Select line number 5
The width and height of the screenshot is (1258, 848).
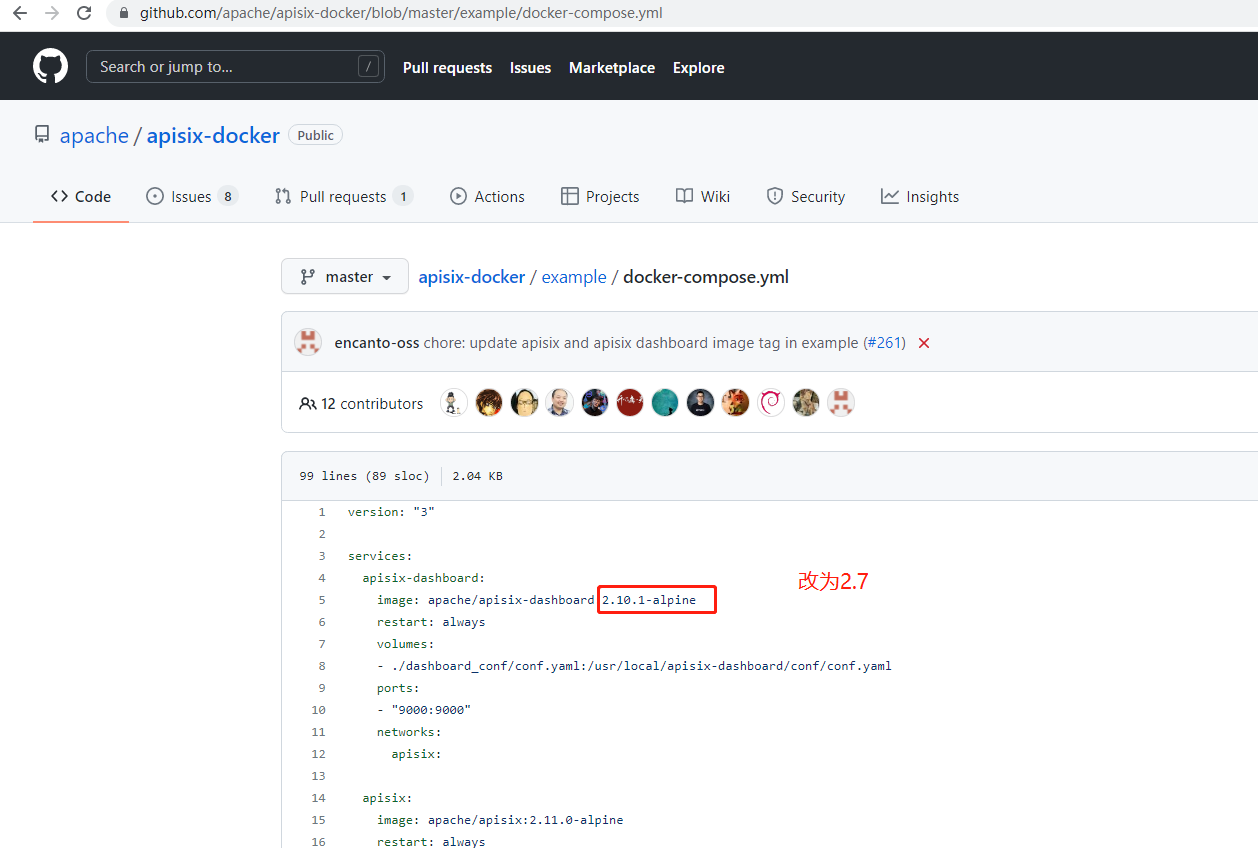(322, 600)
